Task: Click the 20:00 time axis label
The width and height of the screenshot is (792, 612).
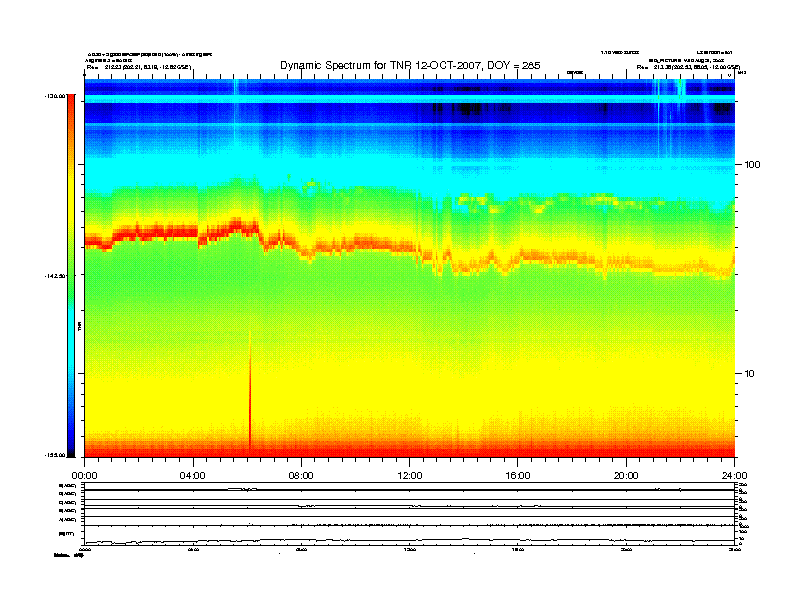Action: (626, 476)
